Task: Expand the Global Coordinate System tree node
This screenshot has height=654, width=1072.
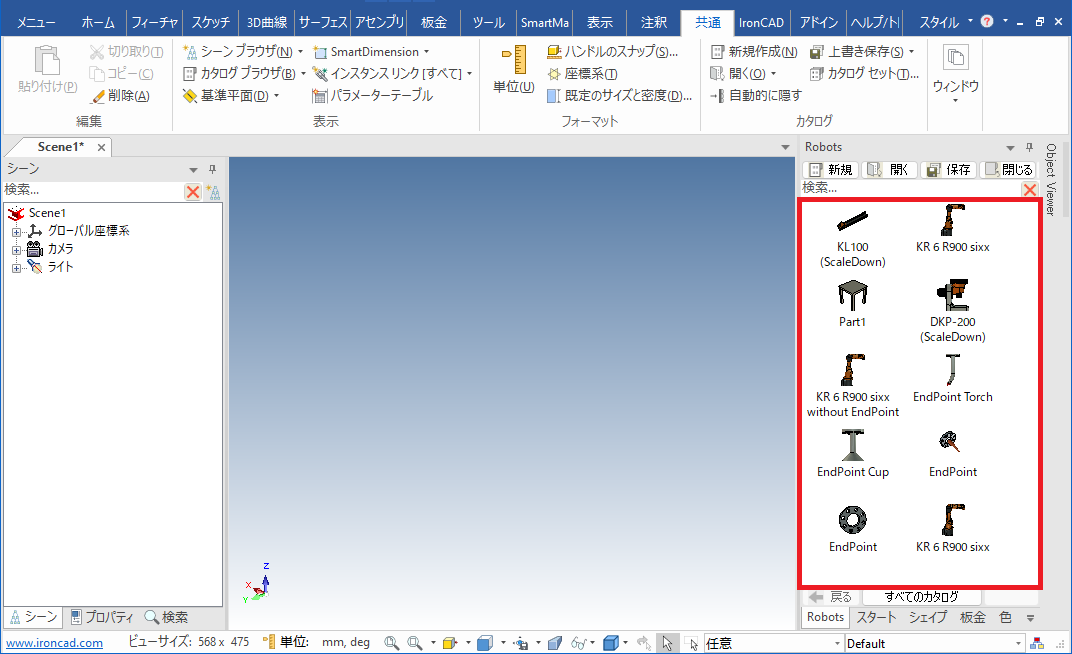Action: (x=16, y=232)
